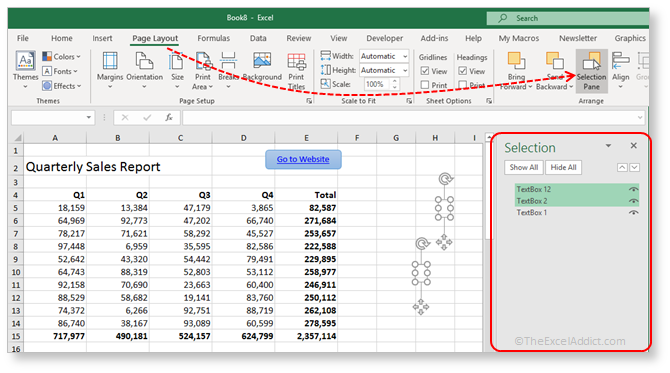Toggle the Selection Pane button
The image size is (670, 373).
pyautogui.click(x=591, y=70)
